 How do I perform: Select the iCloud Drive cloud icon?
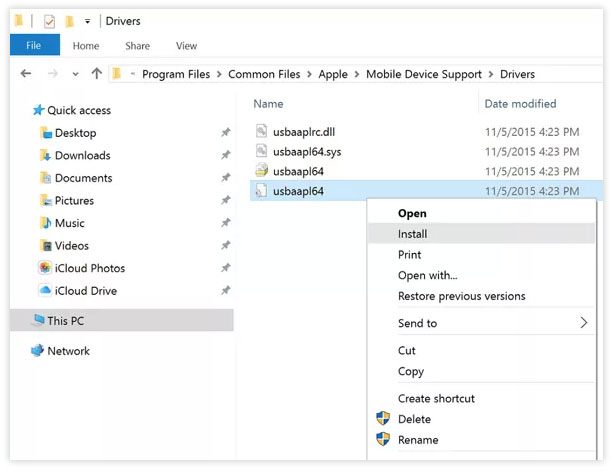tap(45, 290)
